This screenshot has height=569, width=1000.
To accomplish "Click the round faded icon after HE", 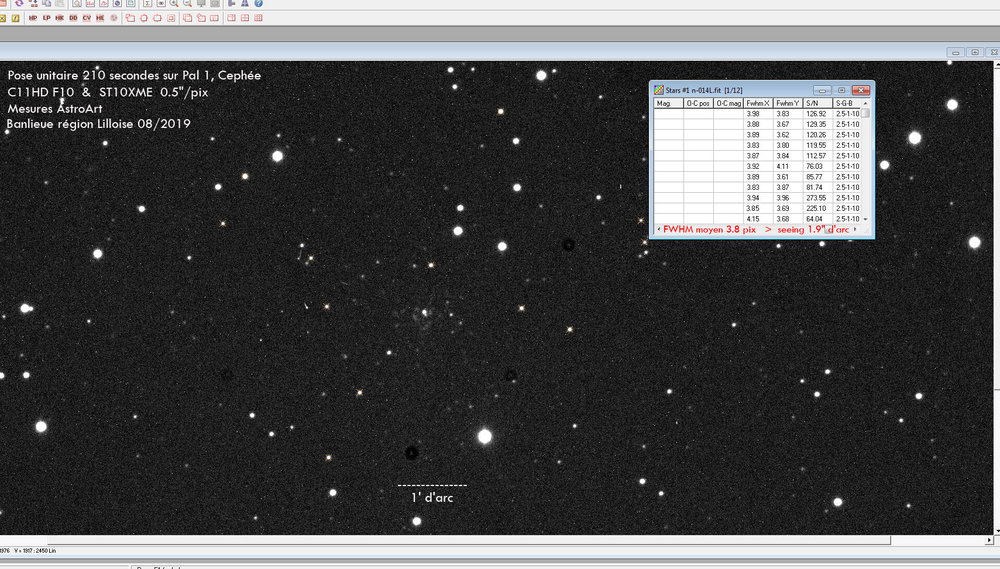I will pos(114,18).
